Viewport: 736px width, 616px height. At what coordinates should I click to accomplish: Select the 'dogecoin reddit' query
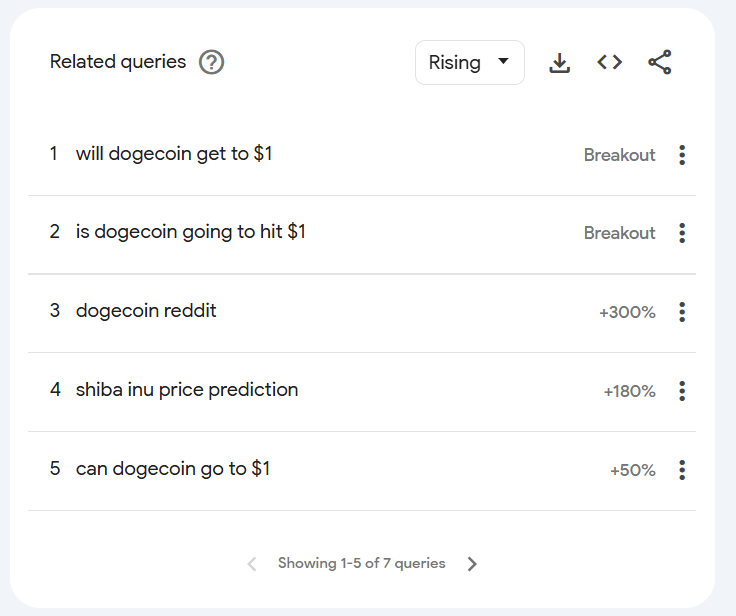[x=146, y=311]
